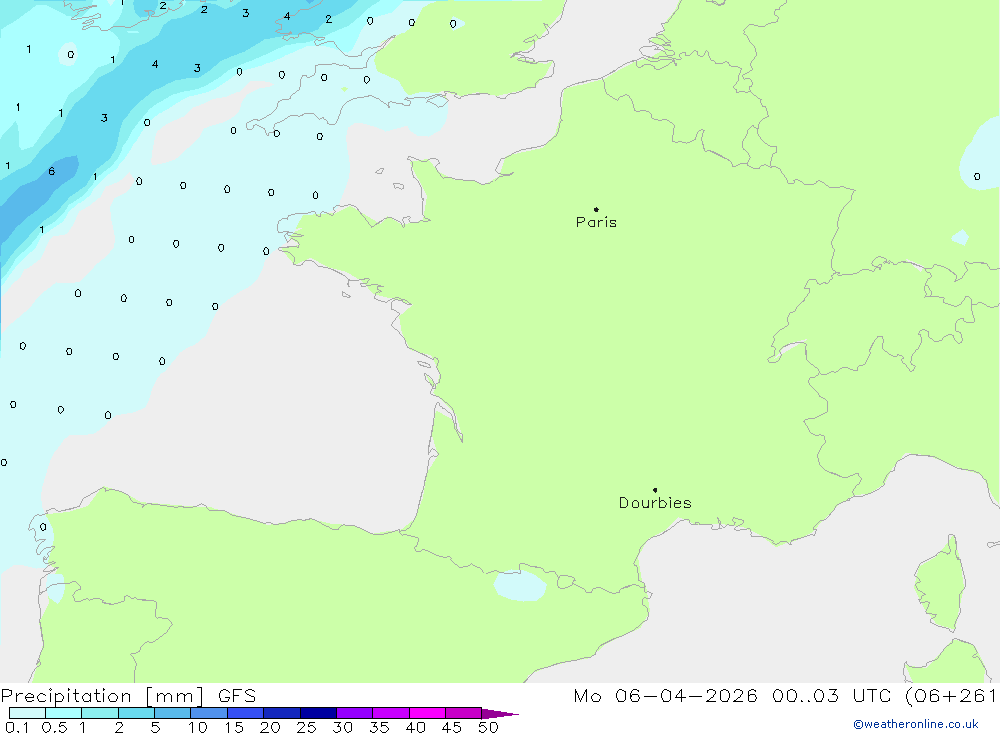The height and width of the screenshot is (733, 1000).
Task: Click the pale cyan precipitation patch in the Pyrenees
Action: click(x=520, y=585)
